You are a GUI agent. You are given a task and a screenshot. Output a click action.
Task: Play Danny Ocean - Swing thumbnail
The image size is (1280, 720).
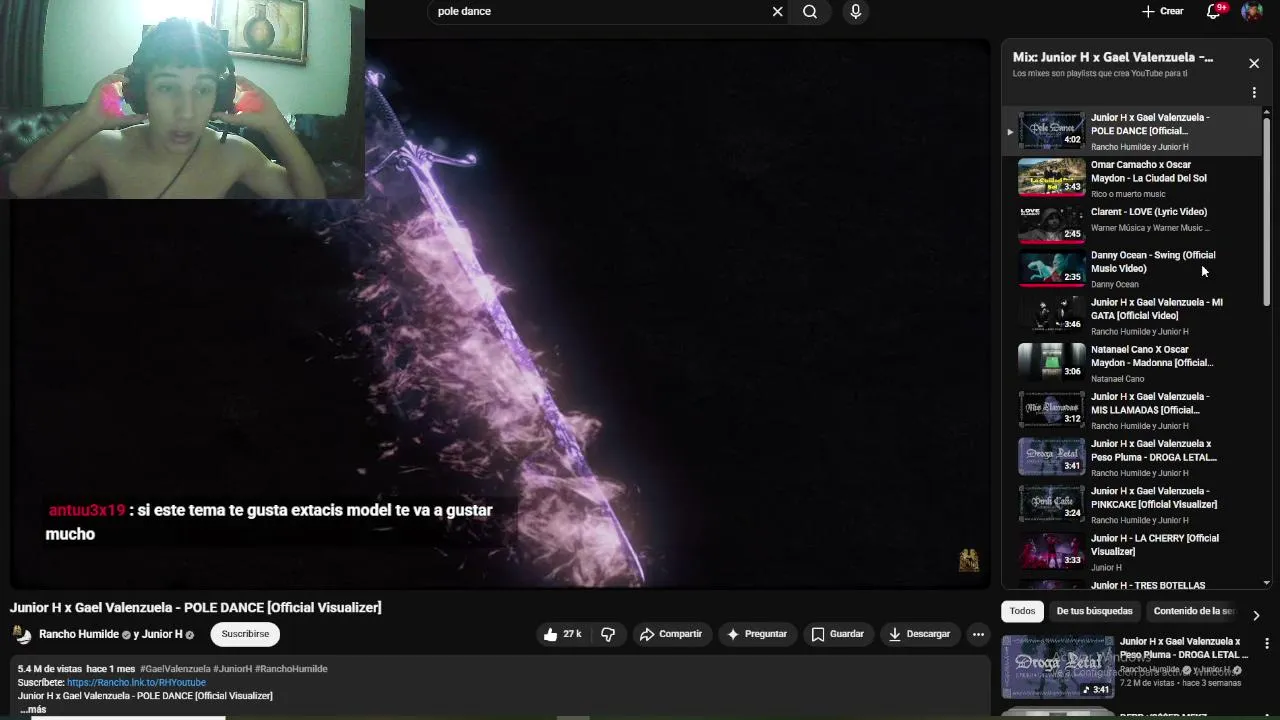(1051, 267)
